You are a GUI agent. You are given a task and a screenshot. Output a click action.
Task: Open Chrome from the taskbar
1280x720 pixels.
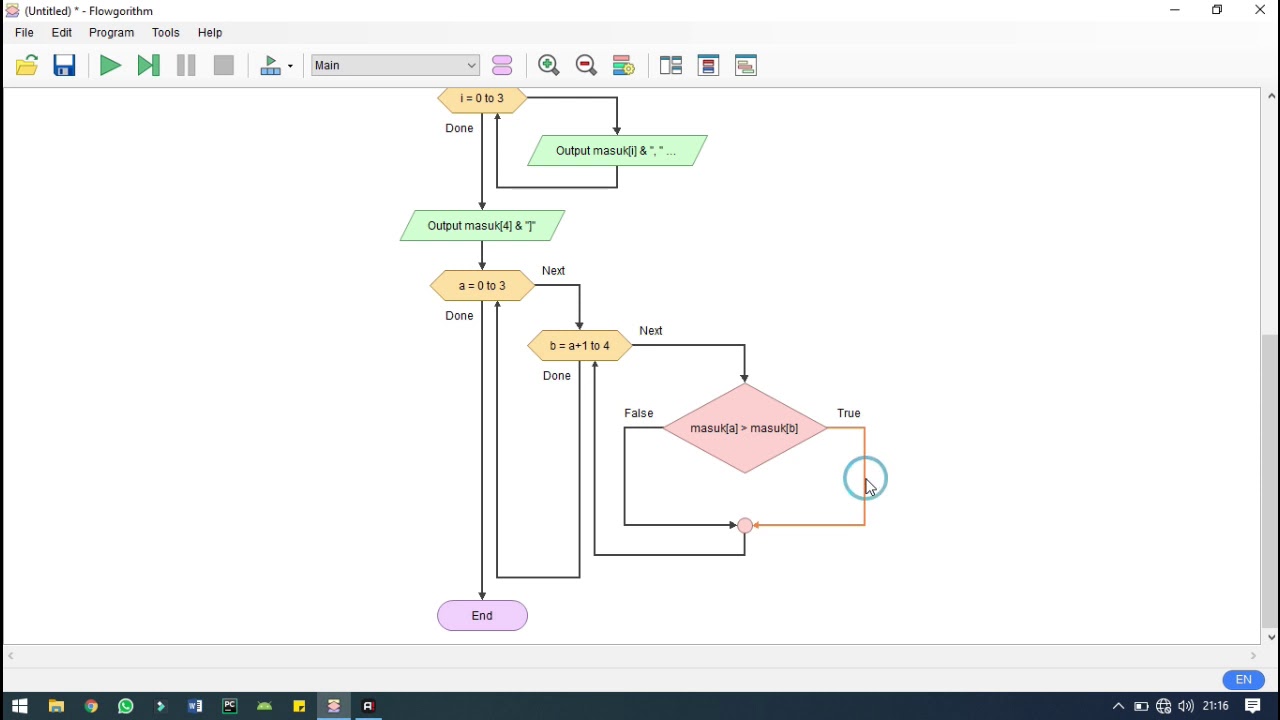click(91, 706)
